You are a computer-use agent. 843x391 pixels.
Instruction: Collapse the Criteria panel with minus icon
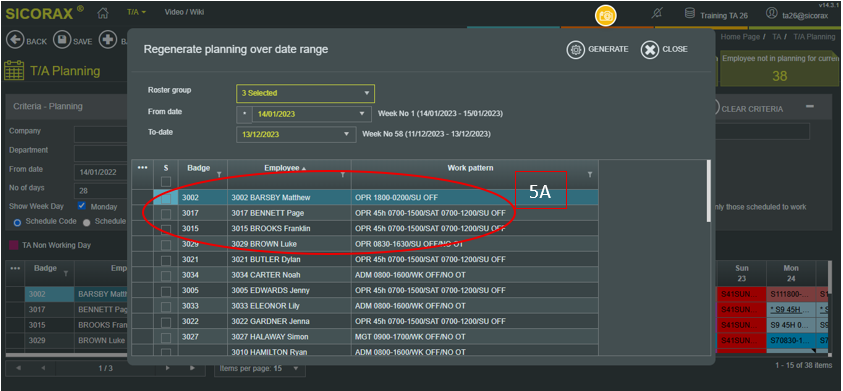pos(810,106)
